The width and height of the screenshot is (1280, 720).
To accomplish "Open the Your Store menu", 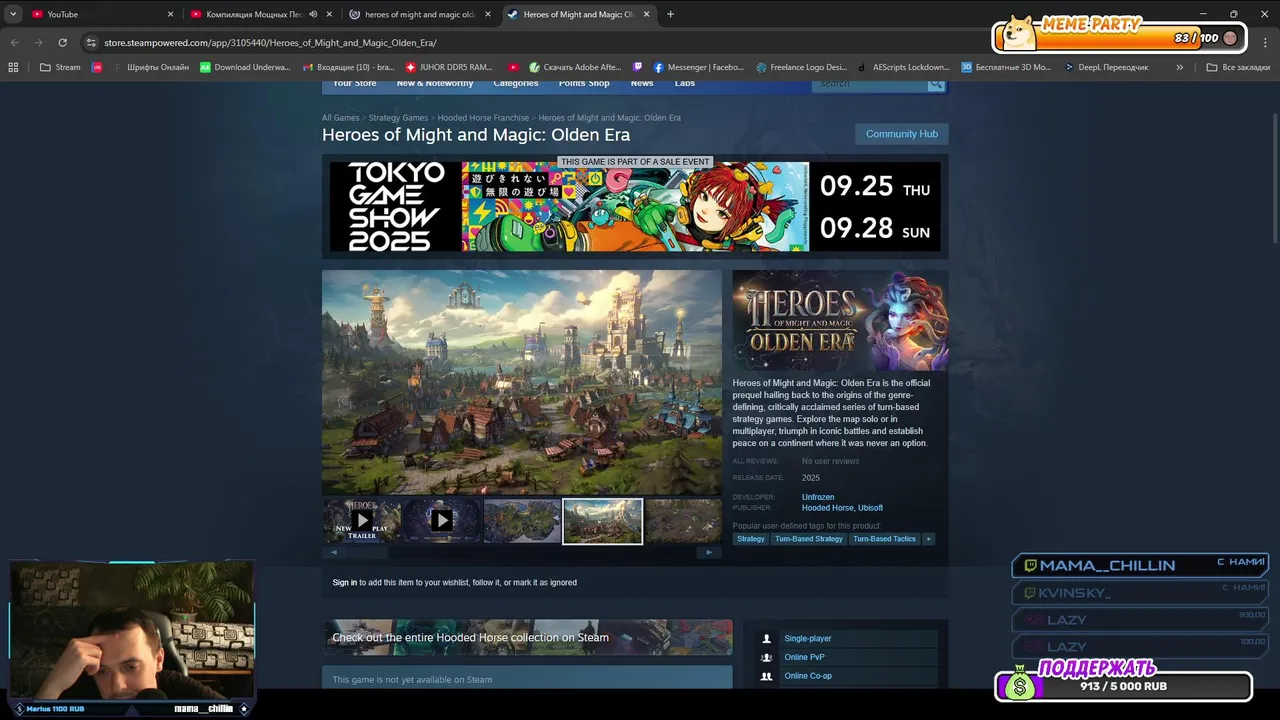I will [354, 84].
